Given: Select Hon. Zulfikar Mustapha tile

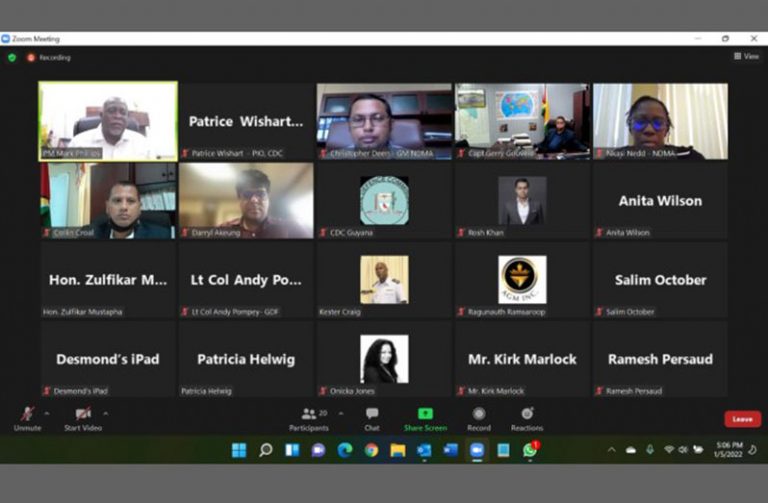Looking at the screenshot, I should [x=108, y=280].
